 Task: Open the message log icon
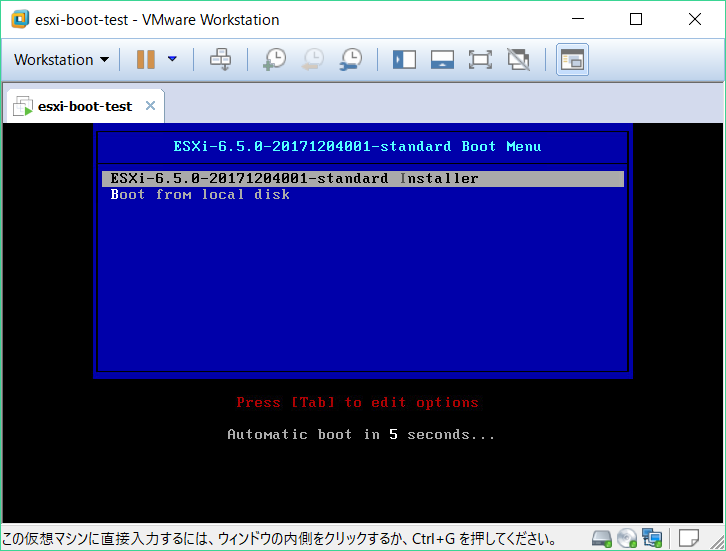pyautogui.click(x=689, y=538)
